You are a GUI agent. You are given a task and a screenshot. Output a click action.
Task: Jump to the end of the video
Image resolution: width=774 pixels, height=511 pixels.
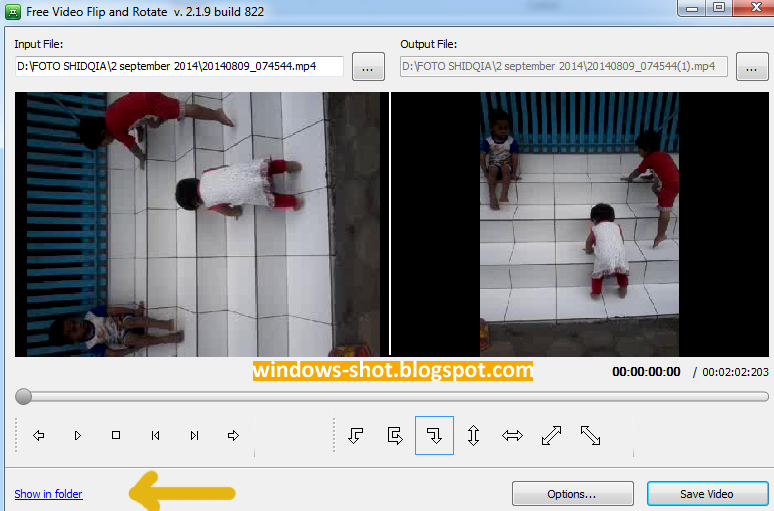pos(194,435)
